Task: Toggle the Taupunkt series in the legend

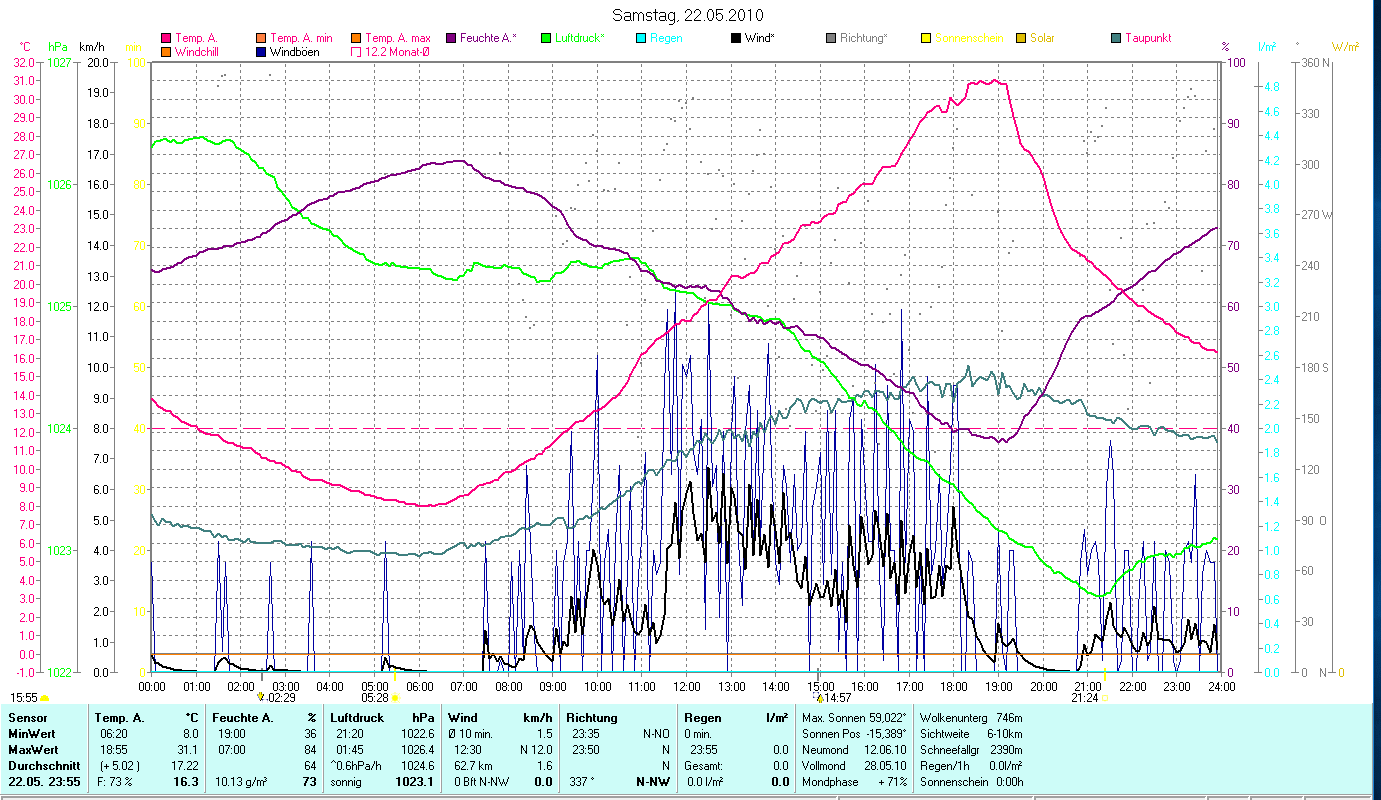Action: pos(1147,39)
